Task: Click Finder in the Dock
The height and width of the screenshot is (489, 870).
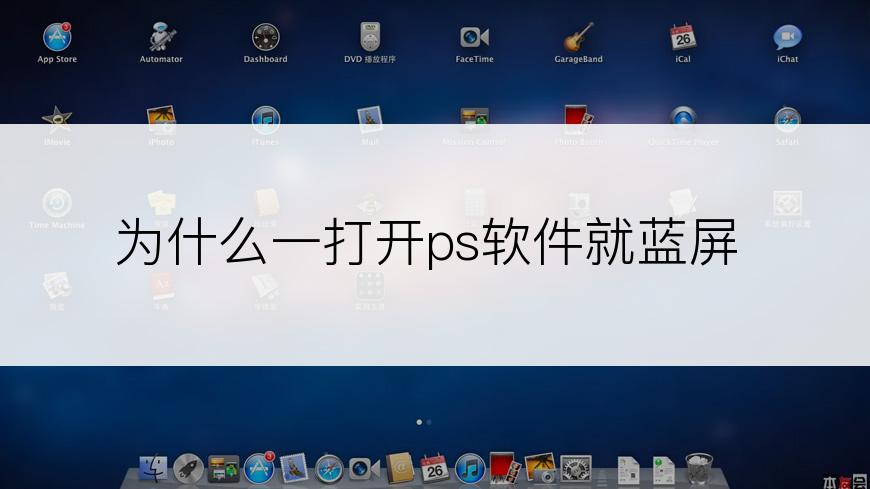Action: coord(154,467)
